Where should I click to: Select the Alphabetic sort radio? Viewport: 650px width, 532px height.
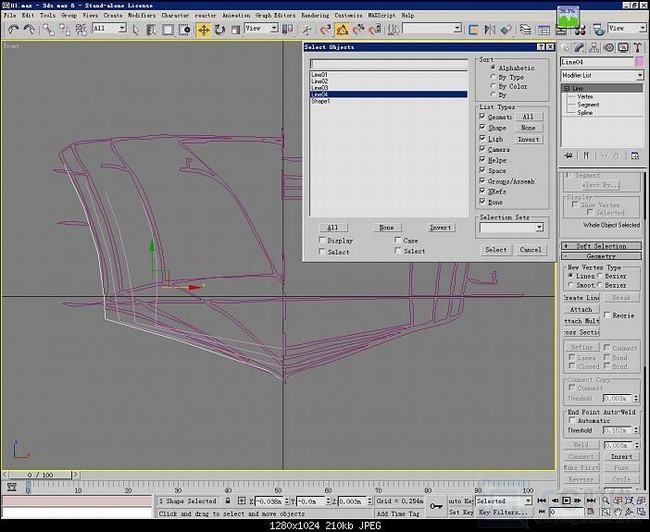point(493,67)
